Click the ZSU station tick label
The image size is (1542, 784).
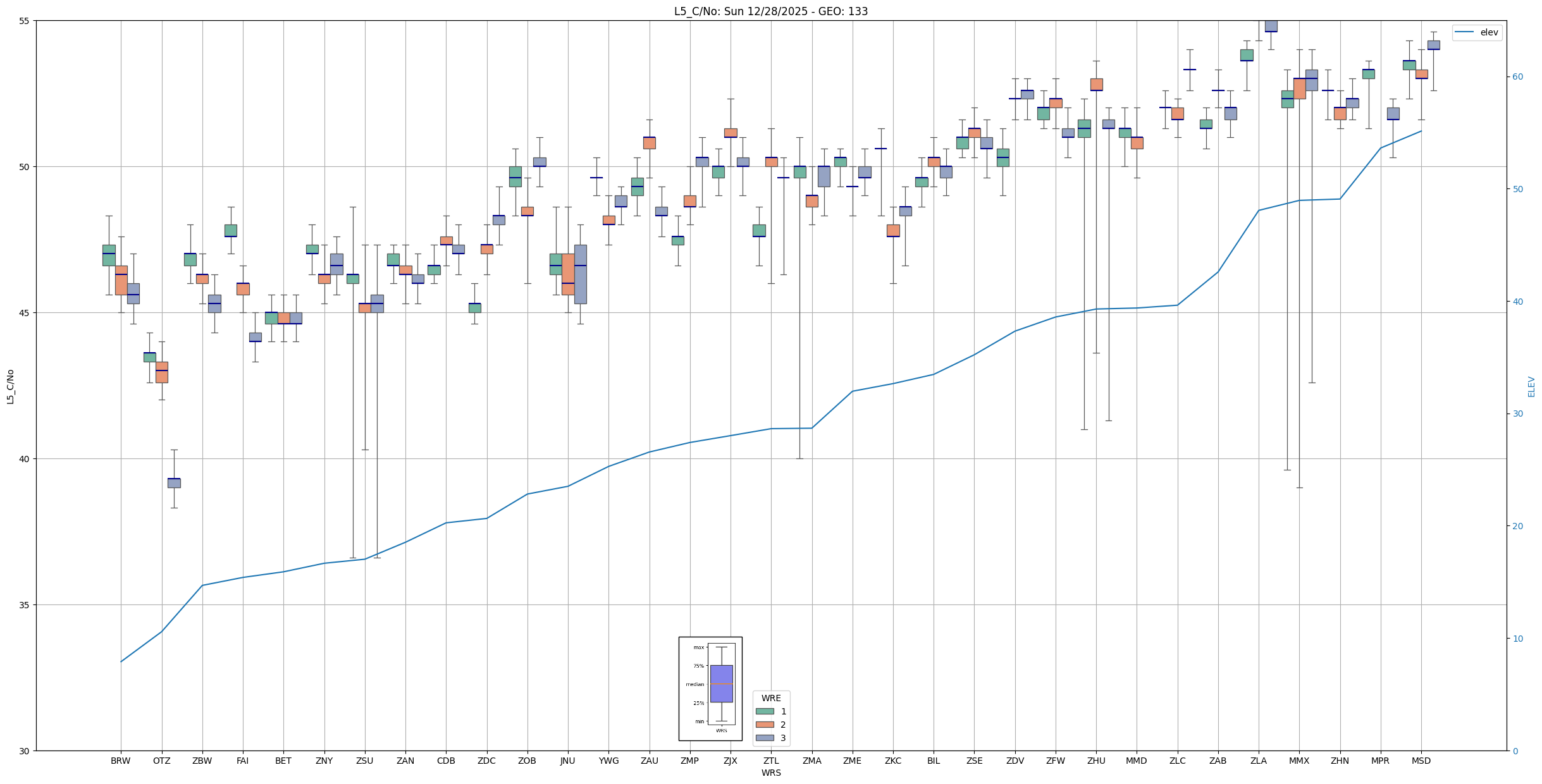tap(364, 761)
